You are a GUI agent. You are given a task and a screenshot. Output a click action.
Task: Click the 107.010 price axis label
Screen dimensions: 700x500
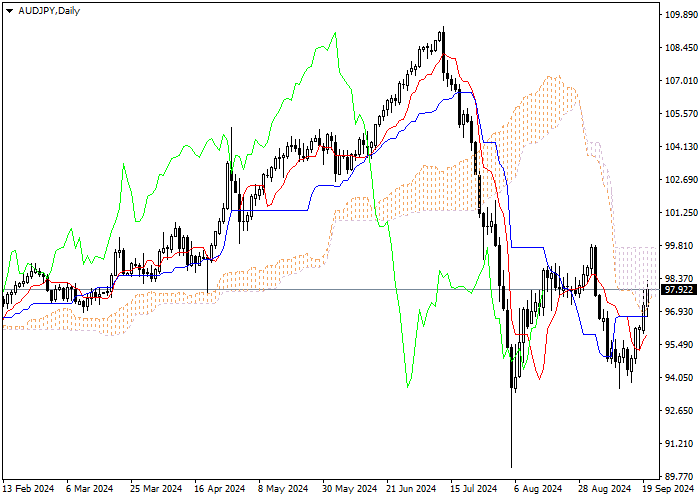pyautogui.click(x=681, y=81)
